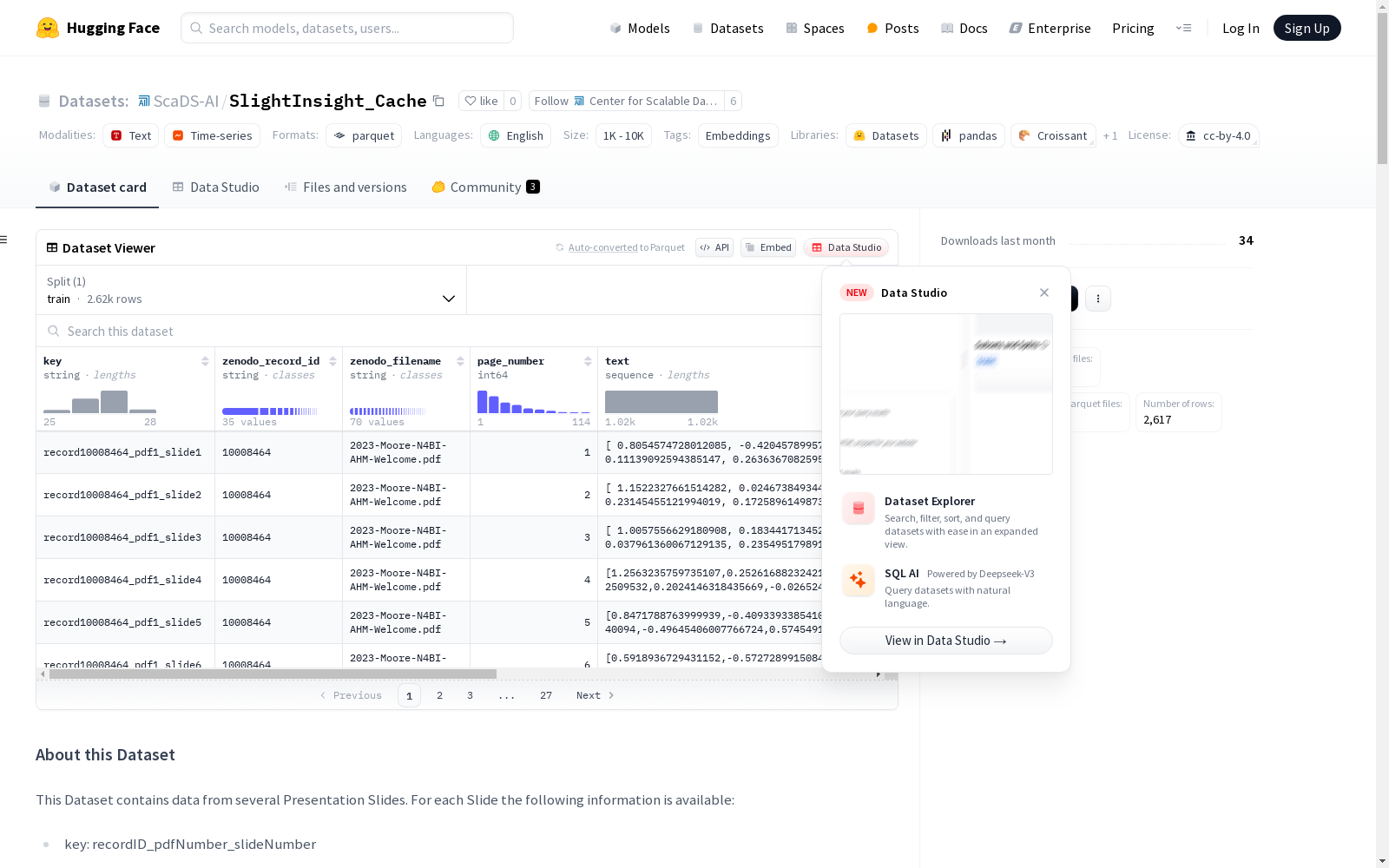1389x868 pixels.
Task: Sort by the zenodo_filename column
Action: 460,361
